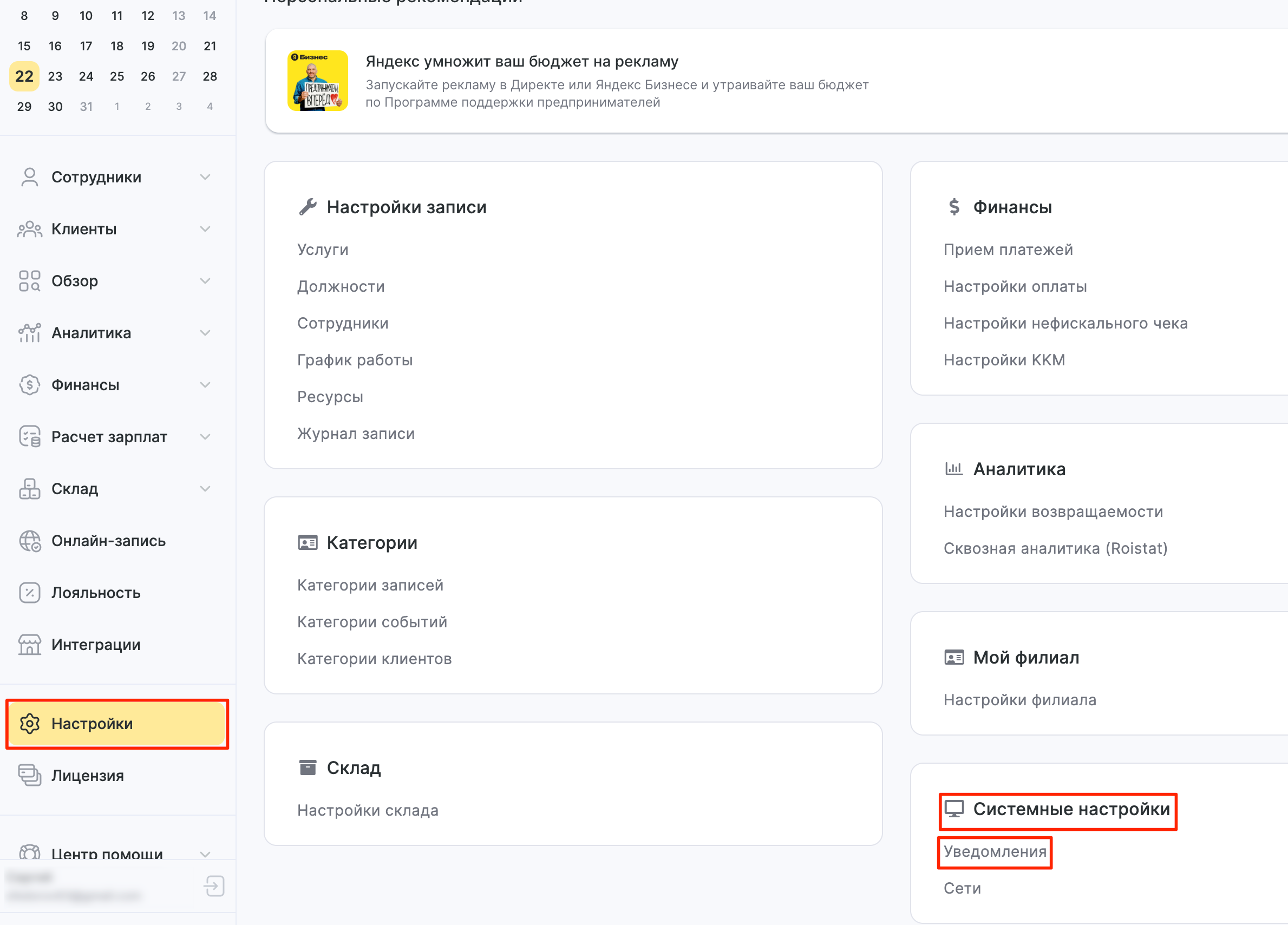Viewport: 1288px width, 925px height.
Task: Open Настройки ККМ link
Action: [x=1004, y=360]
